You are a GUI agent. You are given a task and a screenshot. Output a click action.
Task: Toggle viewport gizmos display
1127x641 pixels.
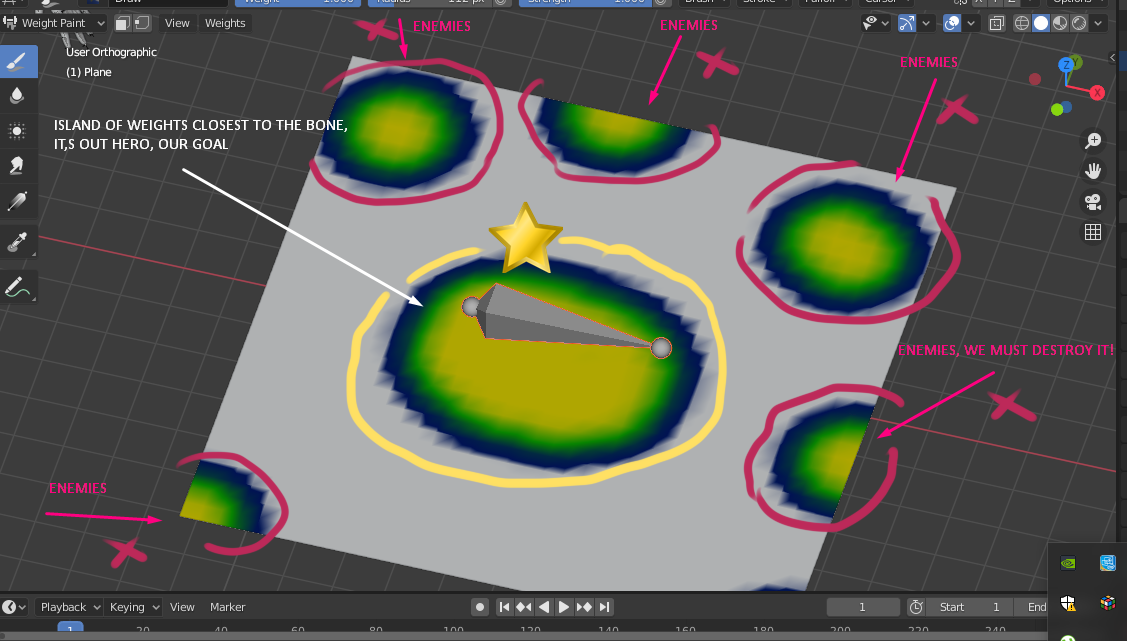(908, 24)
